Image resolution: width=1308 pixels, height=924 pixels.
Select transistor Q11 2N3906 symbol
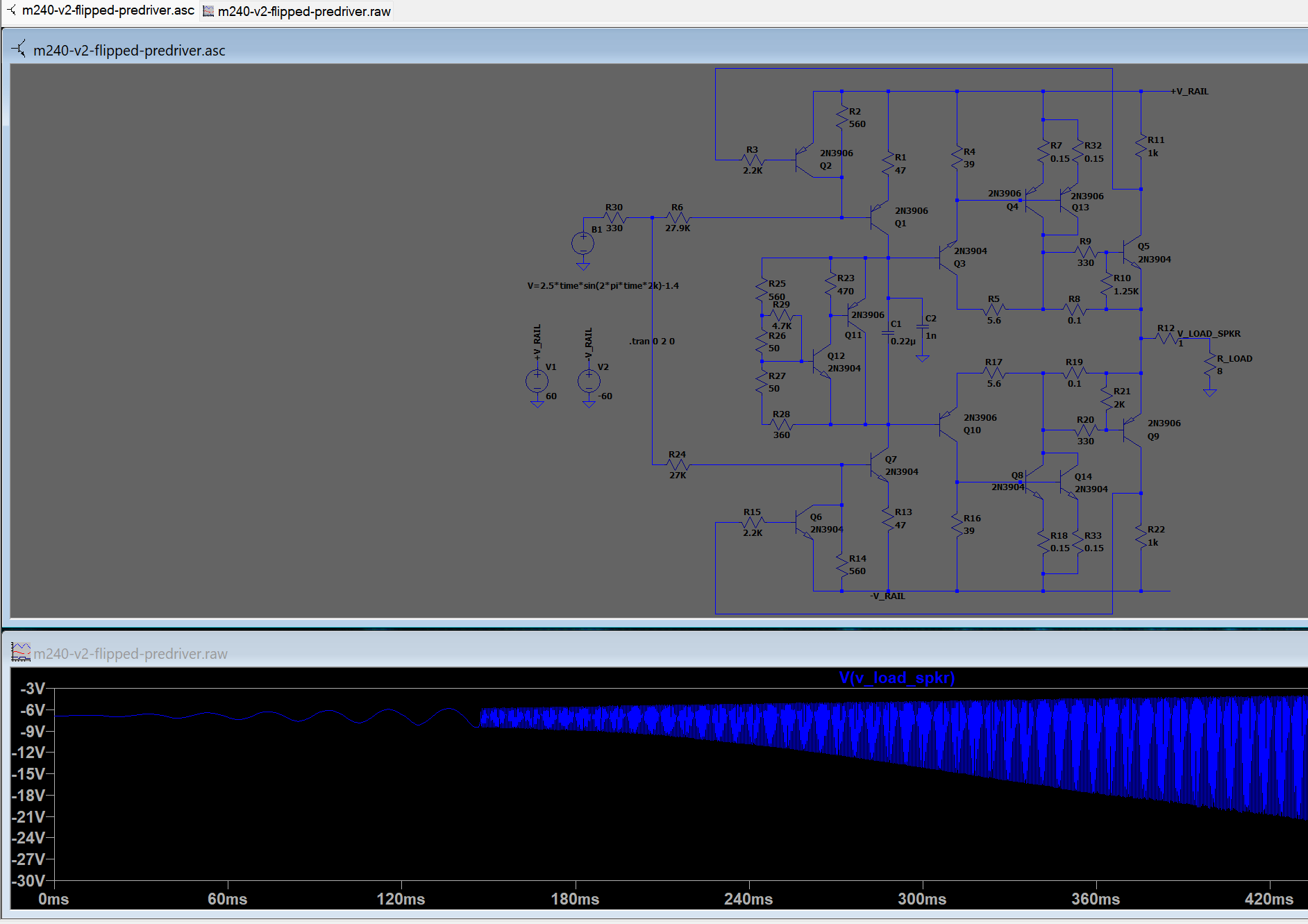point(857,315)
